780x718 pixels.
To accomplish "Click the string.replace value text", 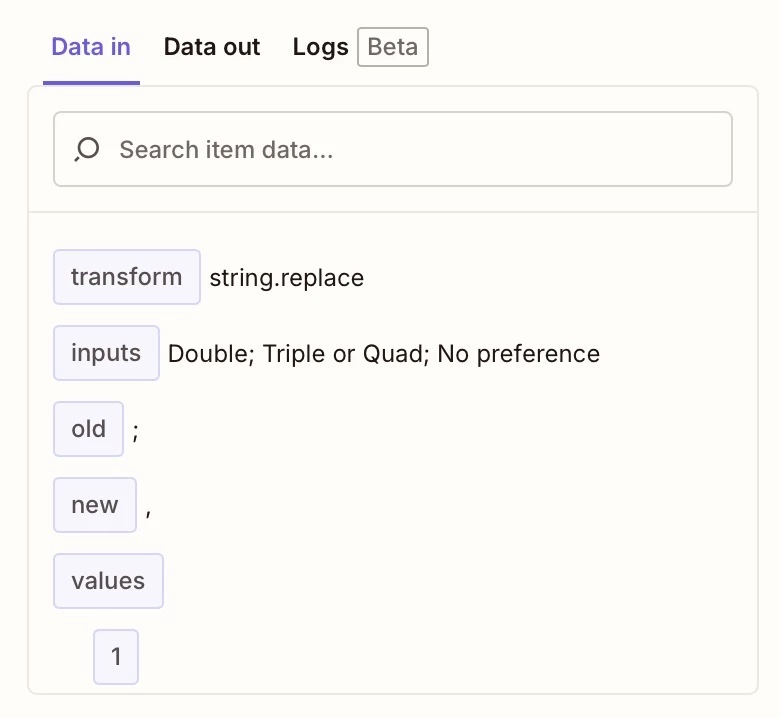I will 287,278.
